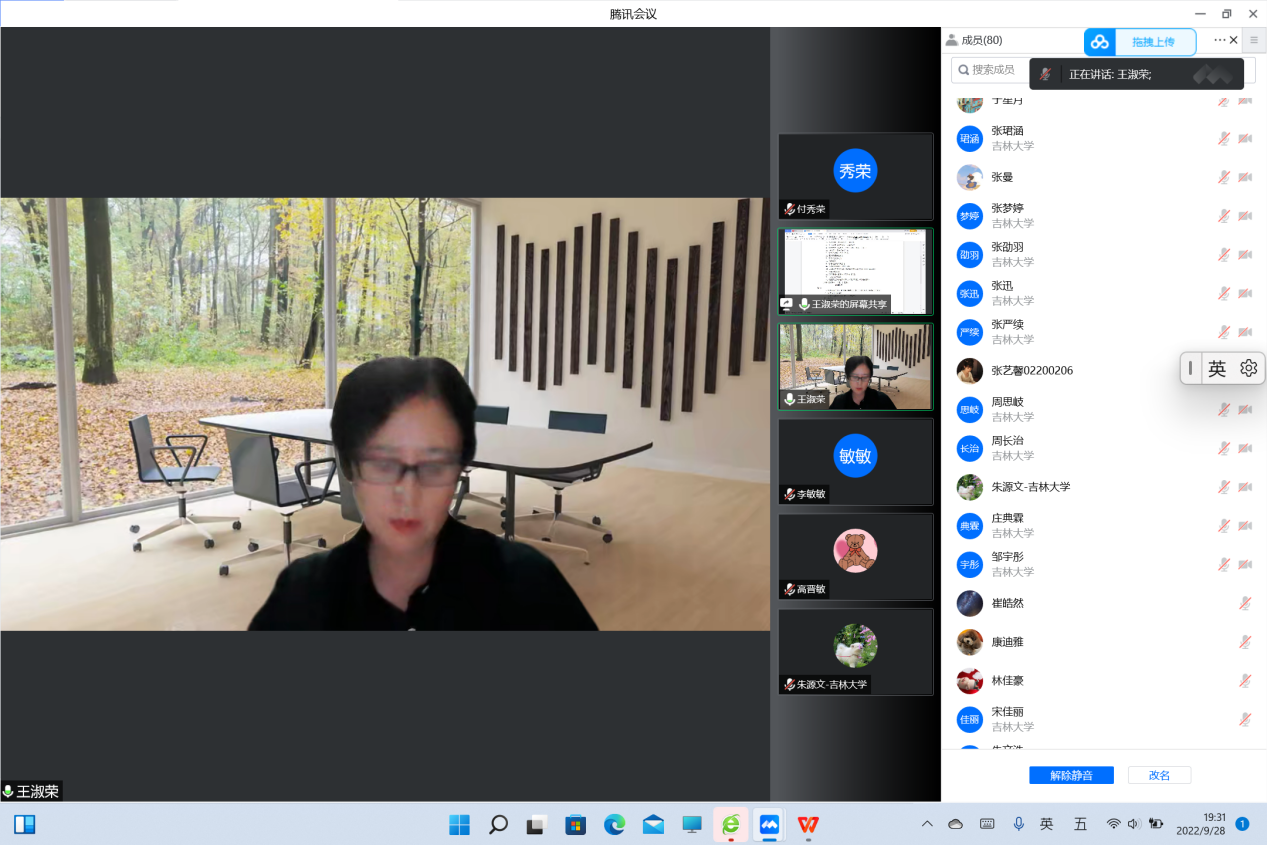The image size is (1267, 845).
Task: Open WPS Office from the taskbar
Action: pyautogui.click(x=807, y=824)
